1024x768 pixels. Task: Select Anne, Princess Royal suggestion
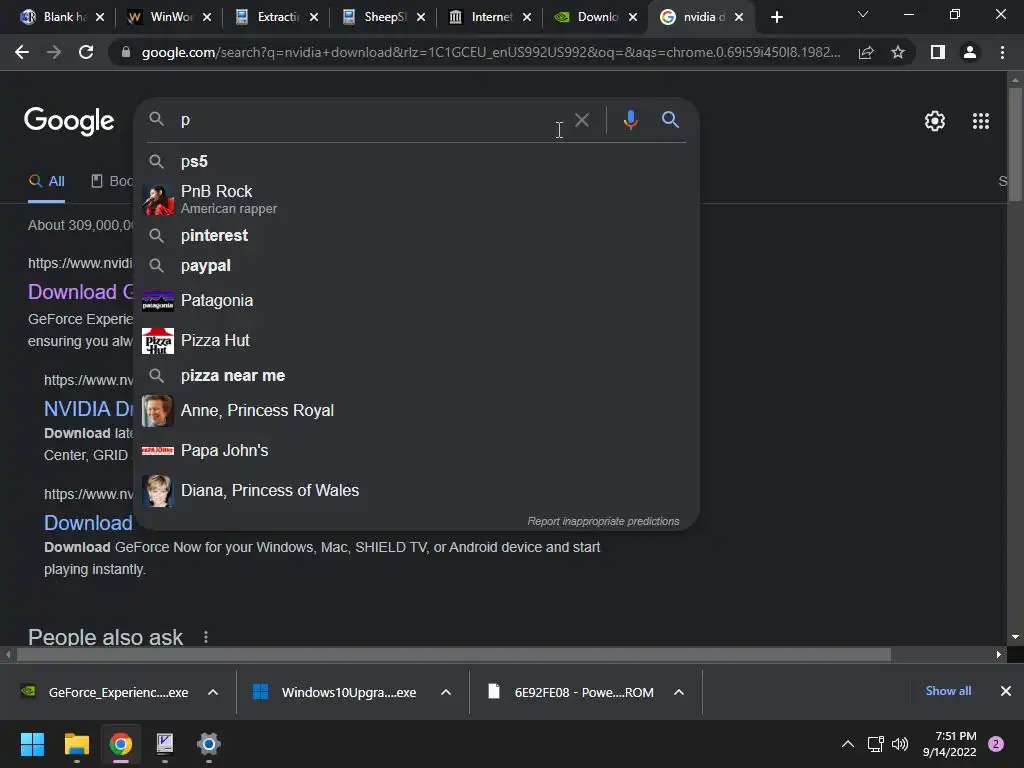(417, 410)
